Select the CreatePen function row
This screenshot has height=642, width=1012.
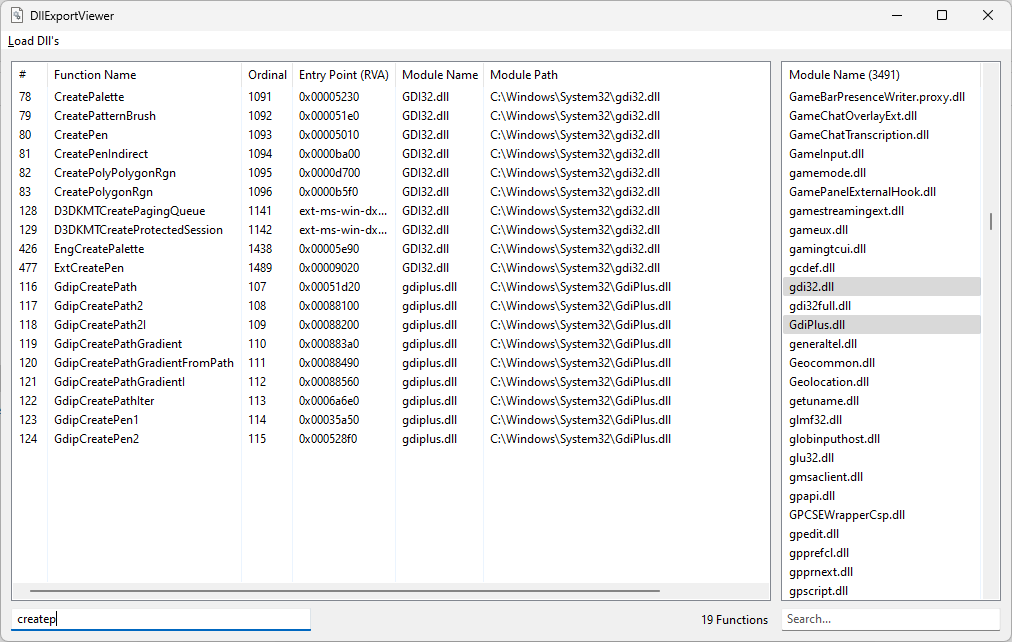click(x=390, y=135)
